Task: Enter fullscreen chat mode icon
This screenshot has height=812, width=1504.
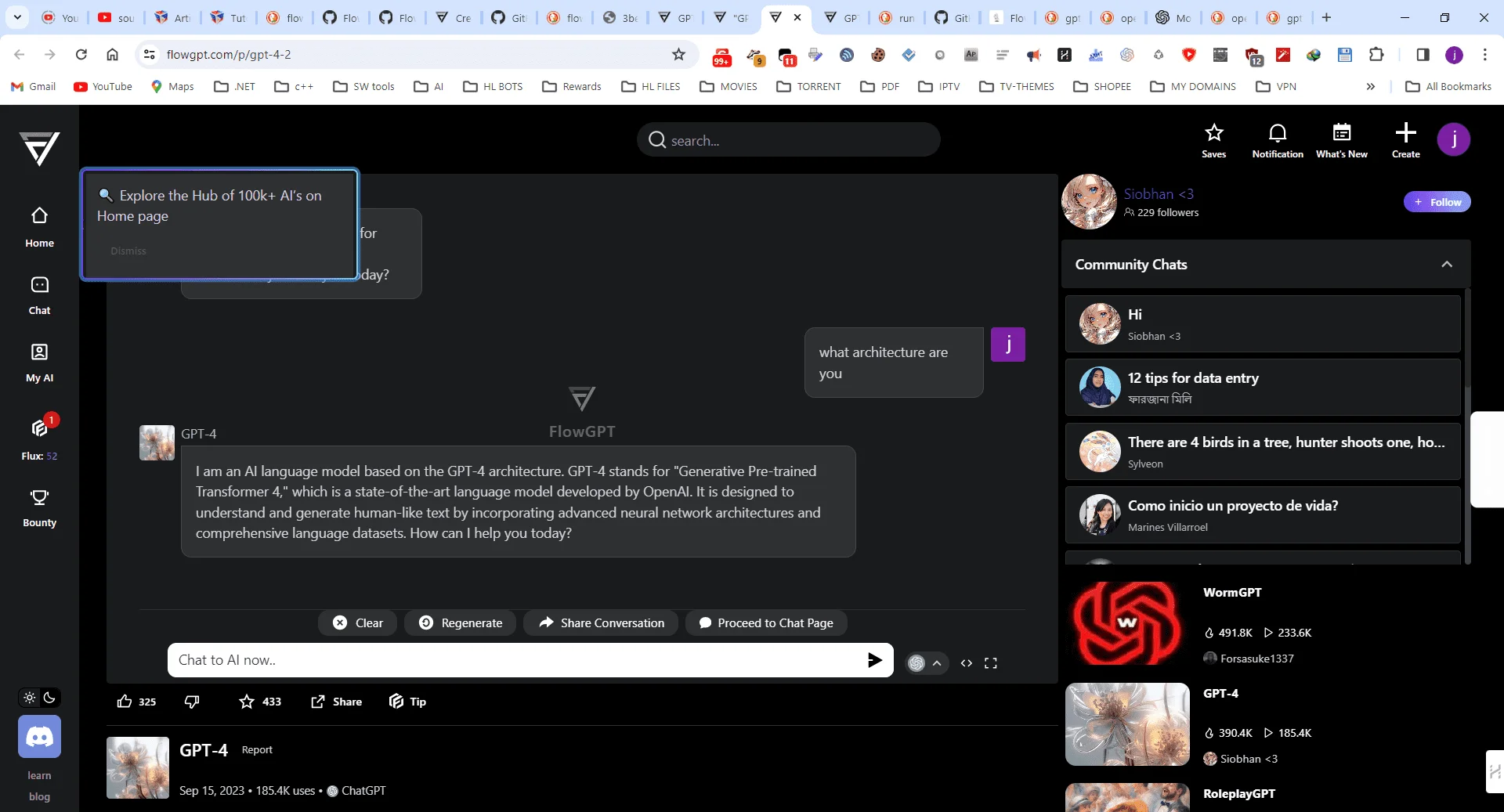Action: [x=991, y=663]
